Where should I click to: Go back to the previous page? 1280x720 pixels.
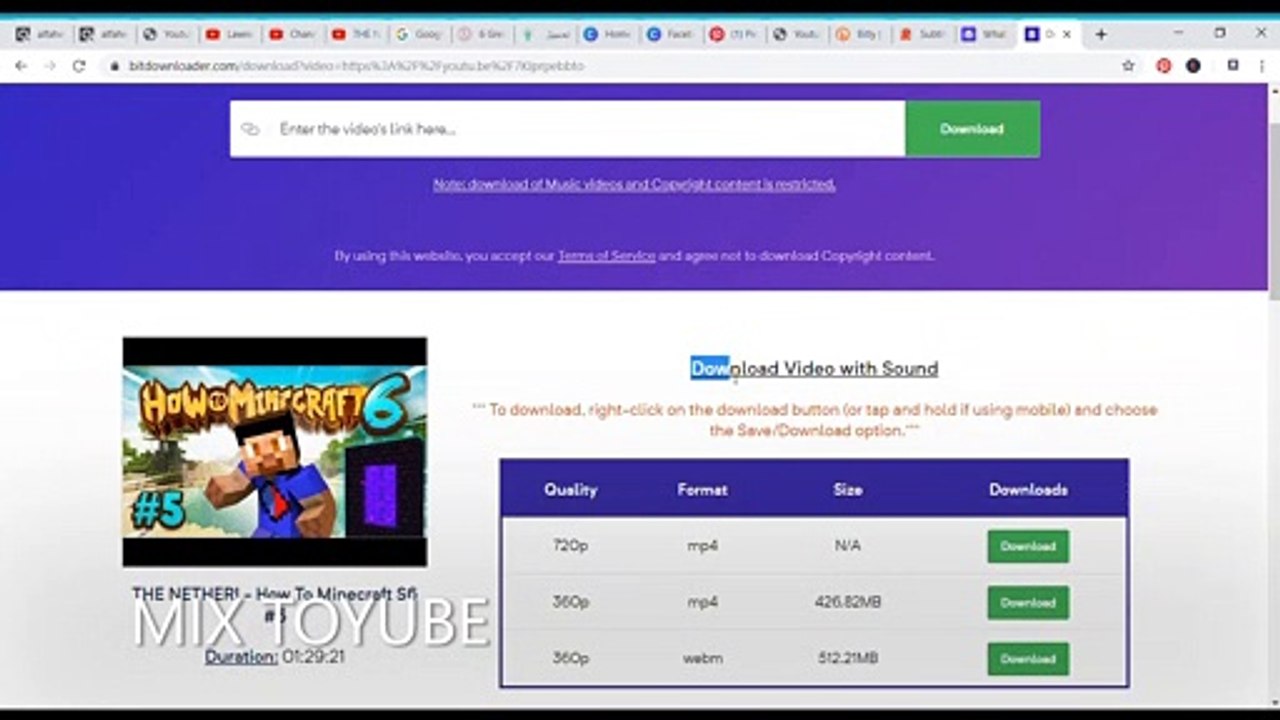click(x=21, y=66)
